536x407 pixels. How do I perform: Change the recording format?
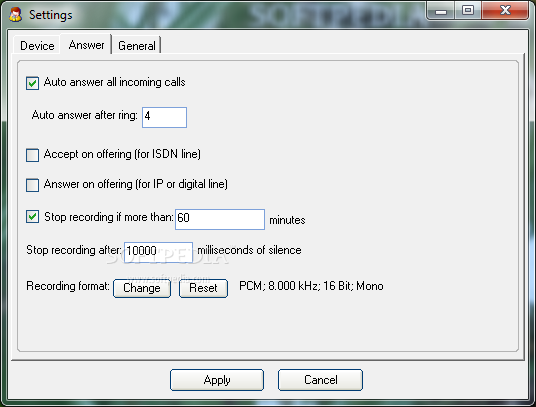pyautogui.click(x=142, y=288)
